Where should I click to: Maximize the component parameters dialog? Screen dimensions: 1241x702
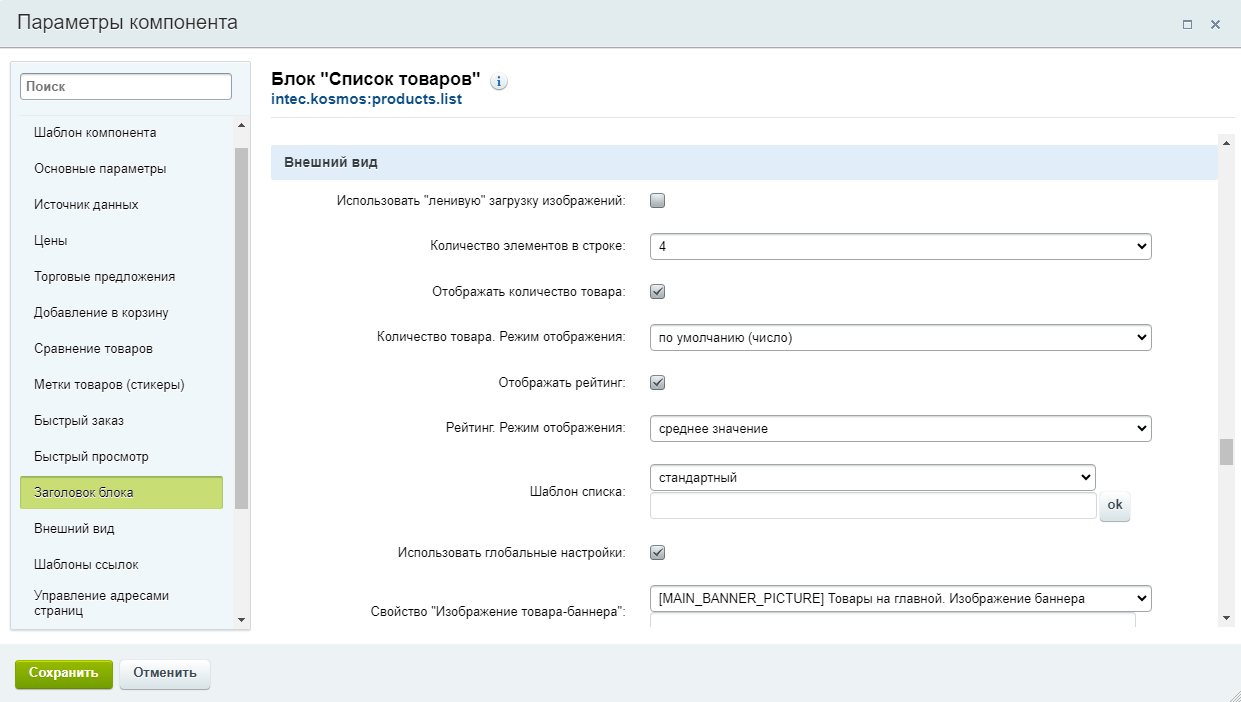coord(1187,25)
